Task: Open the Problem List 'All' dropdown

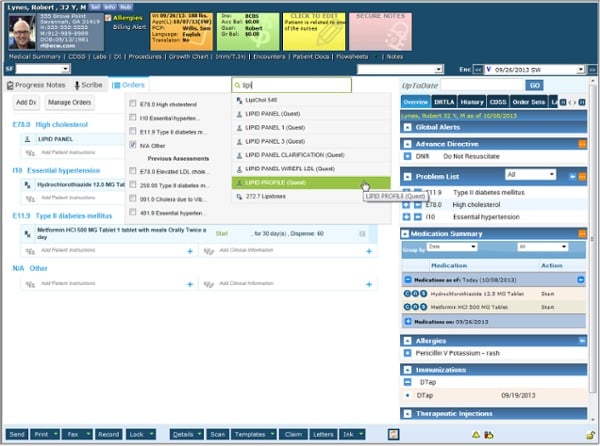Action: coord(530,174)
